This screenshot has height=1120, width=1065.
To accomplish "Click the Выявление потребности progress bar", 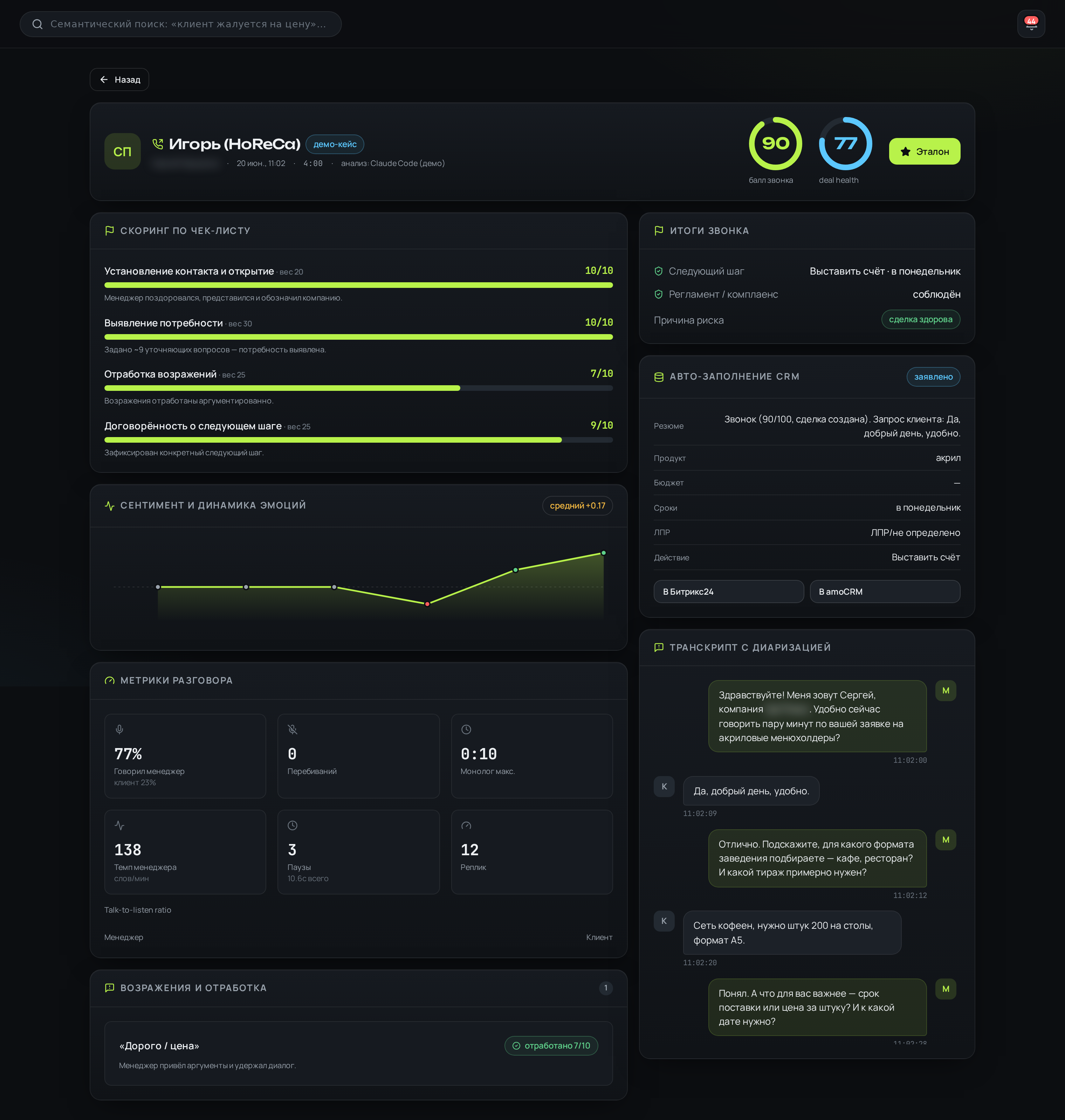I will point(358,337).
